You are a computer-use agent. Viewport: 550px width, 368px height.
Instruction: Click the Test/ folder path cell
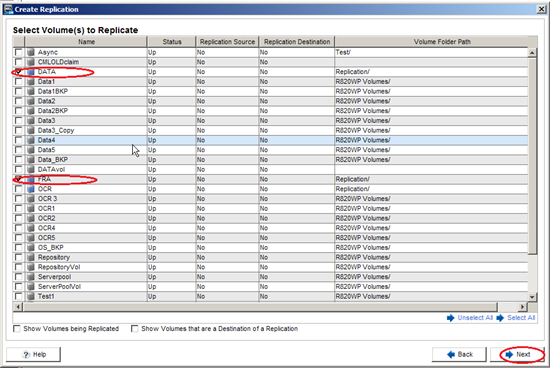(x=431, y=52)
